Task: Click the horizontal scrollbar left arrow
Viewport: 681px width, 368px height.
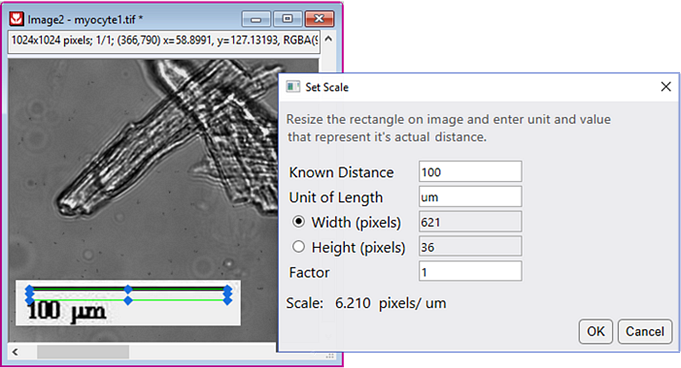Action: point(15,351)
